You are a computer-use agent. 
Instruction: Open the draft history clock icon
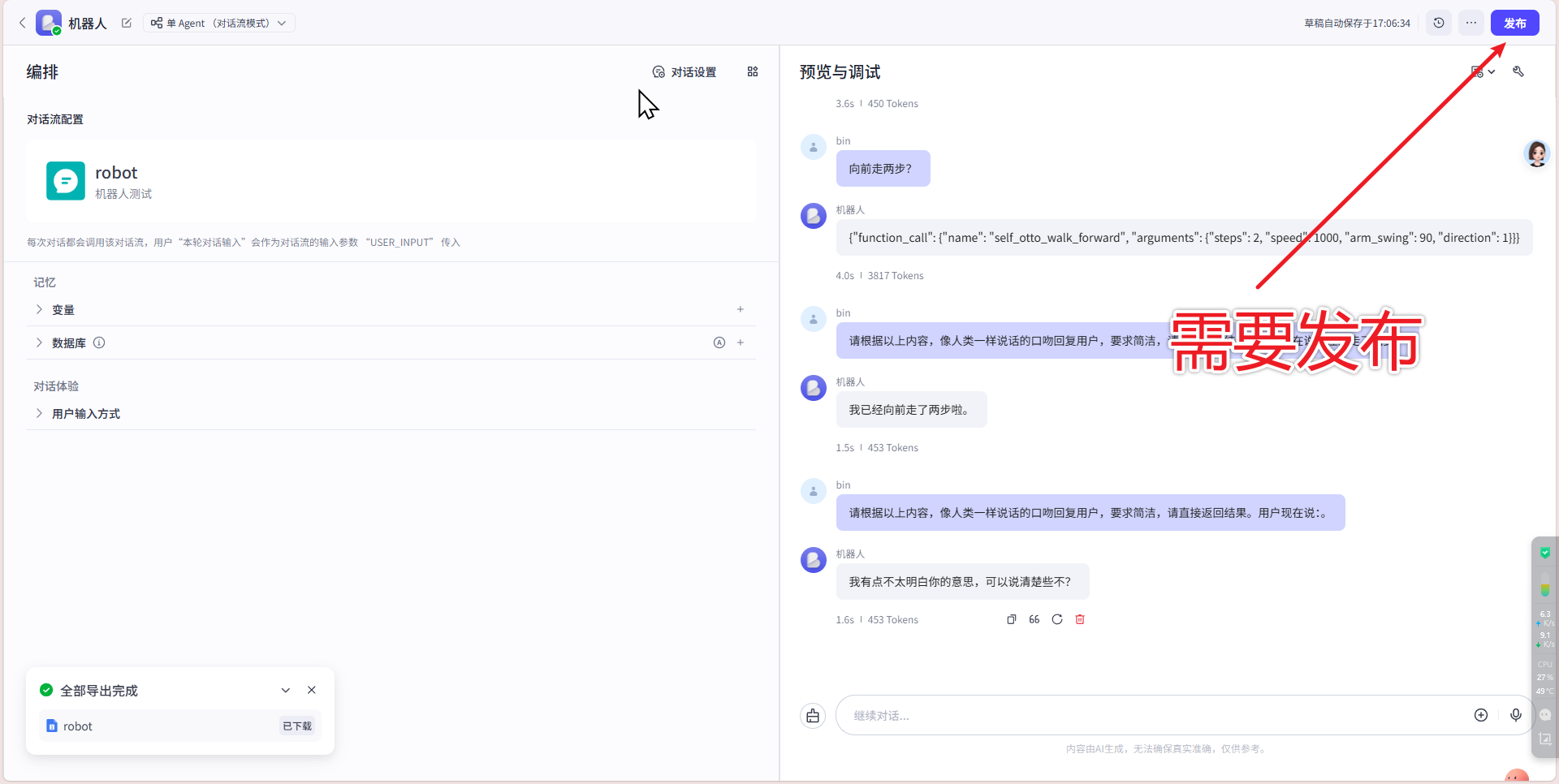pyautogui.click(x=1439, y=23)
